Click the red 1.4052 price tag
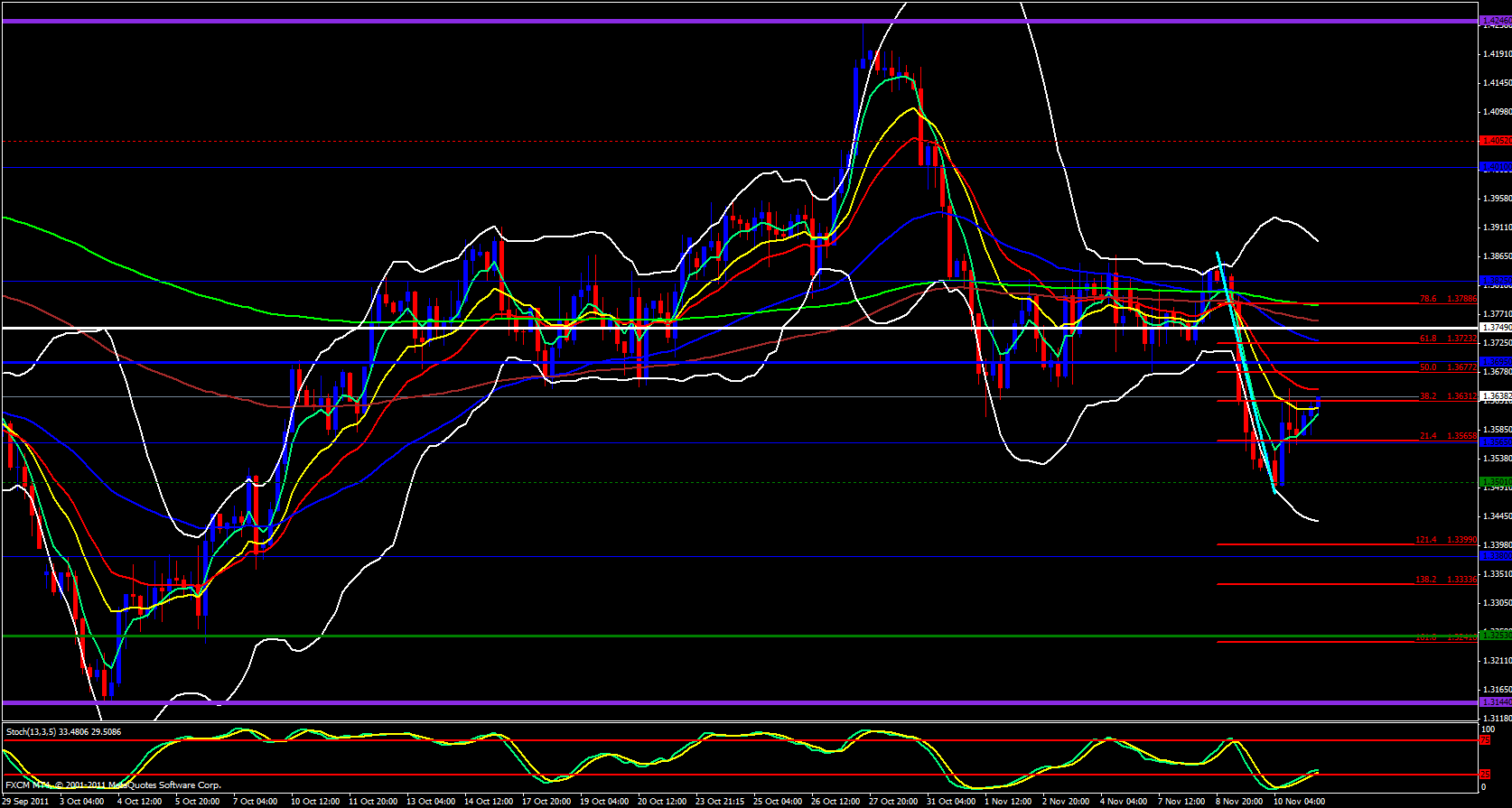1512x808 pixels. [1494, 141]
